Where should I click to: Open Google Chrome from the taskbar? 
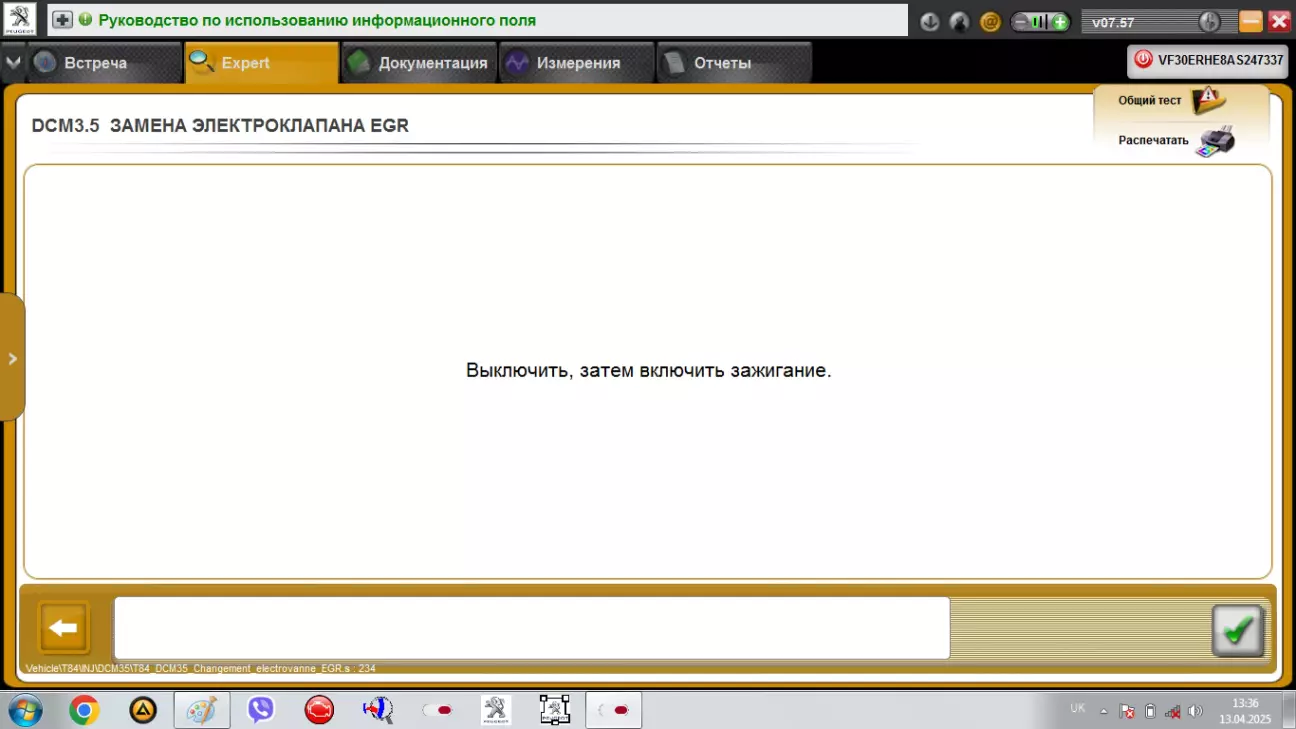tap(84, 710)
